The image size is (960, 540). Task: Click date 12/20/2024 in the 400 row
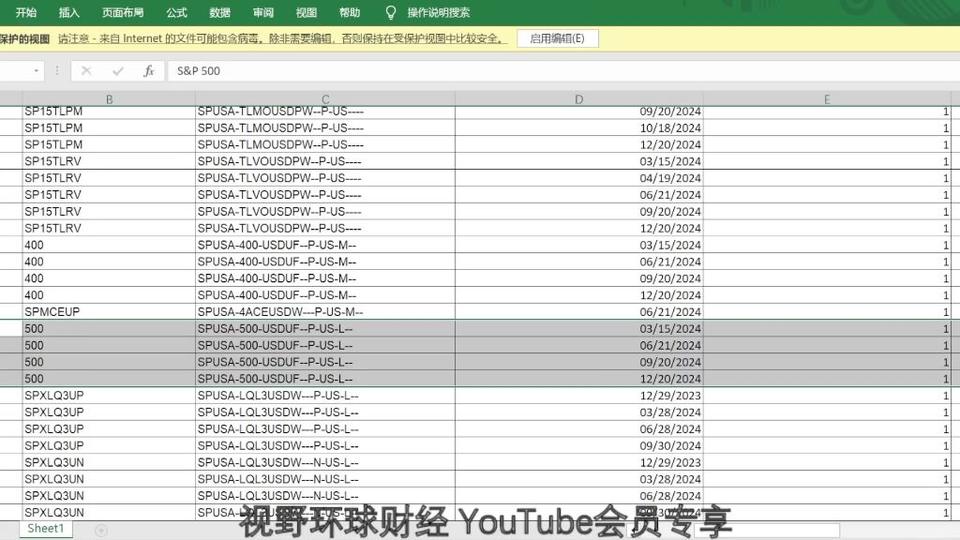(579, 295)
